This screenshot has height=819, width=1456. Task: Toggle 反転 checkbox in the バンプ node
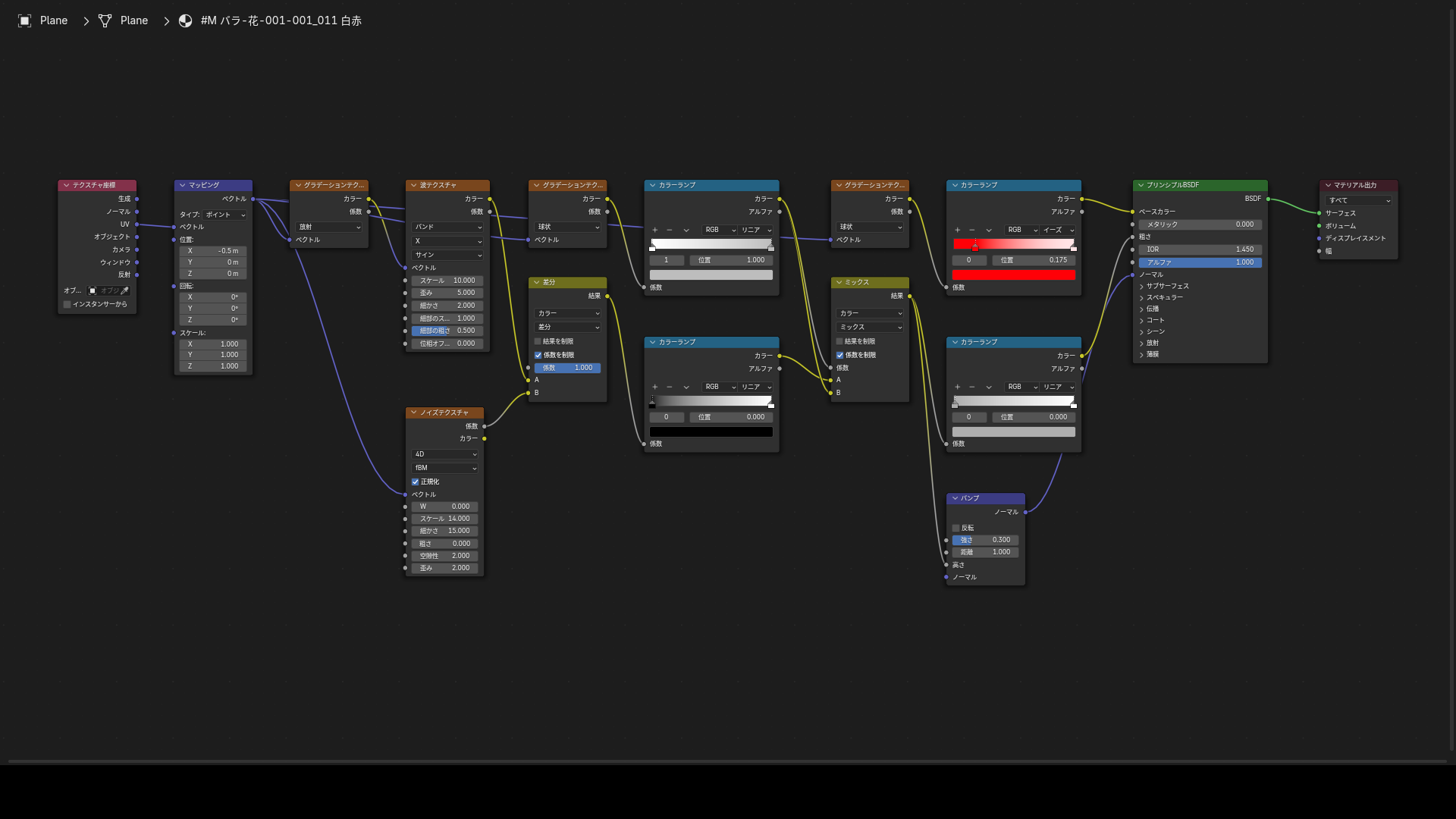(955, 528)
